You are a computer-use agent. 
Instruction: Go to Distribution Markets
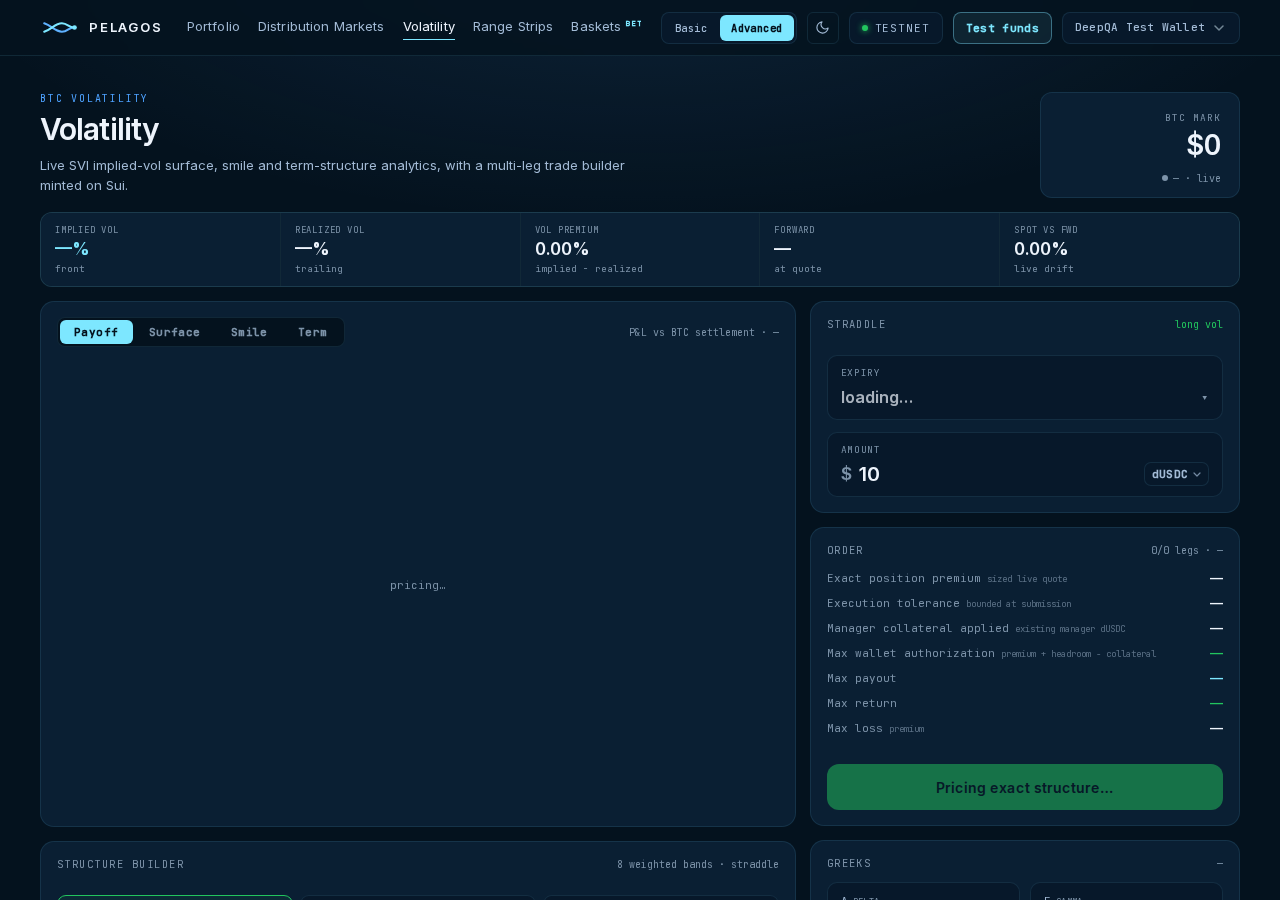tap(321, 27)
